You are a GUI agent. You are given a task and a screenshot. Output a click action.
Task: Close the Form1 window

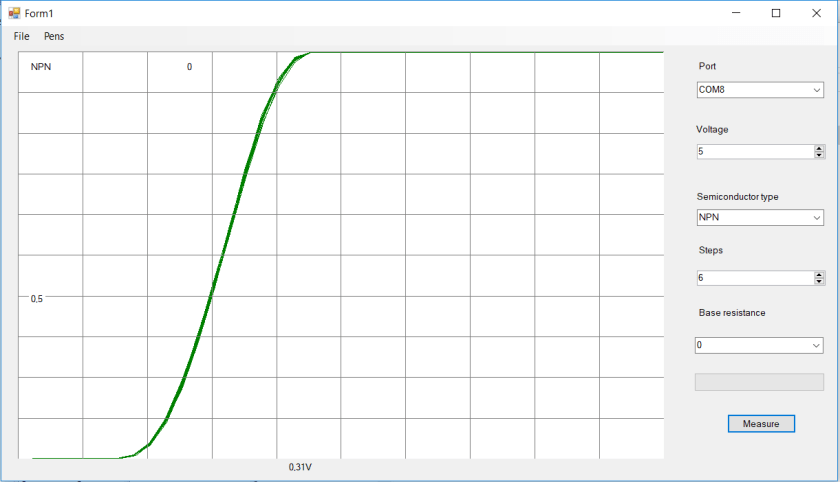(x=815, y=13)
